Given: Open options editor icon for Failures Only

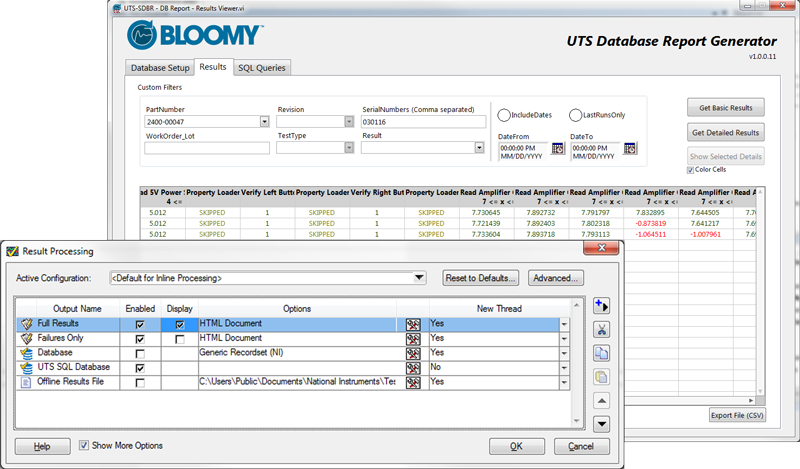Looking at the screenshot, I should [x=413, y=339].
